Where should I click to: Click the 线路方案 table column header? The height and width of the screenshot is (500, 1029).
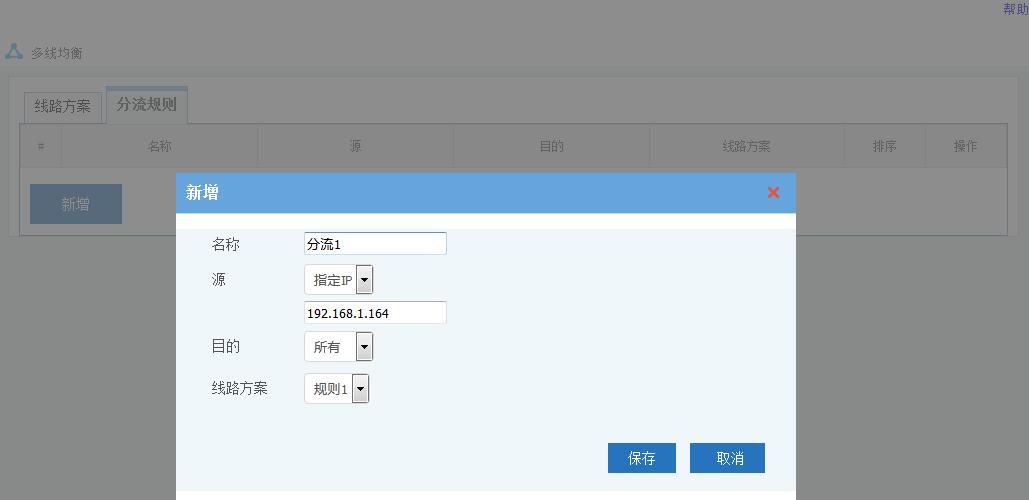[x=746, y=146]
